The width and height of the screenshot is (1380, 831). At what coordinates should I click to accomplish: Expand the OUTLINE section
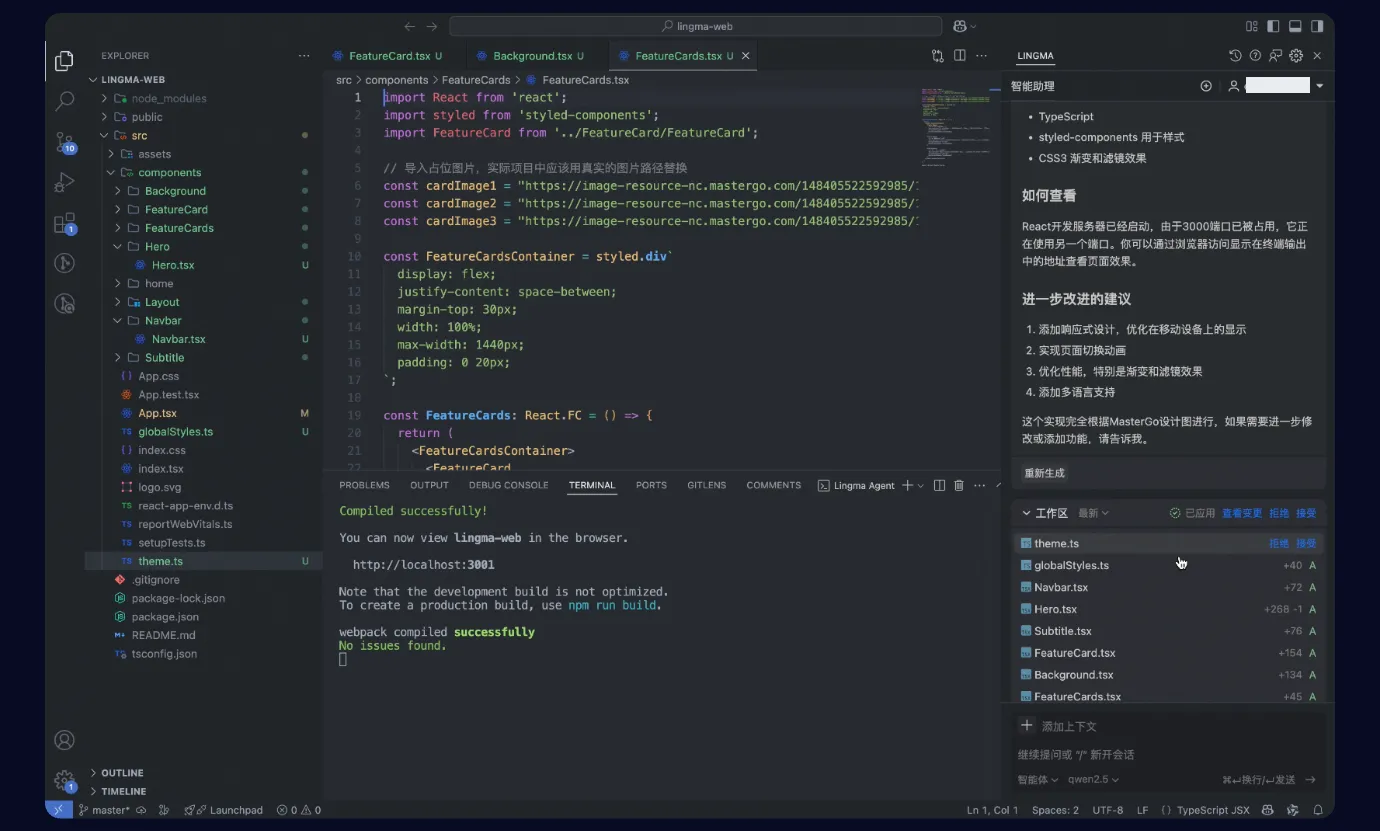pos(122,773)
